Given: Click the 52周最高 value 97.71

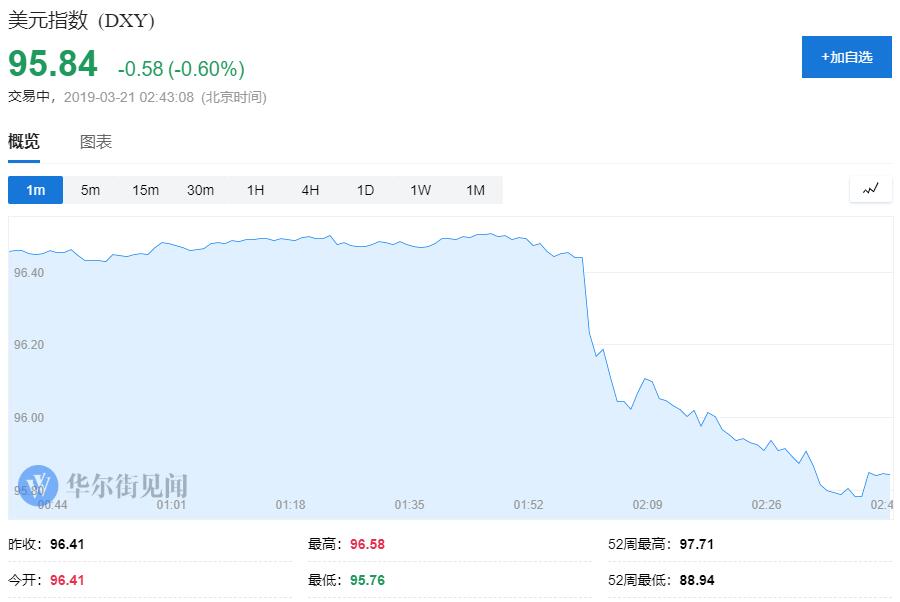Looking at the screenshot, I should click(x=697, y=545).
